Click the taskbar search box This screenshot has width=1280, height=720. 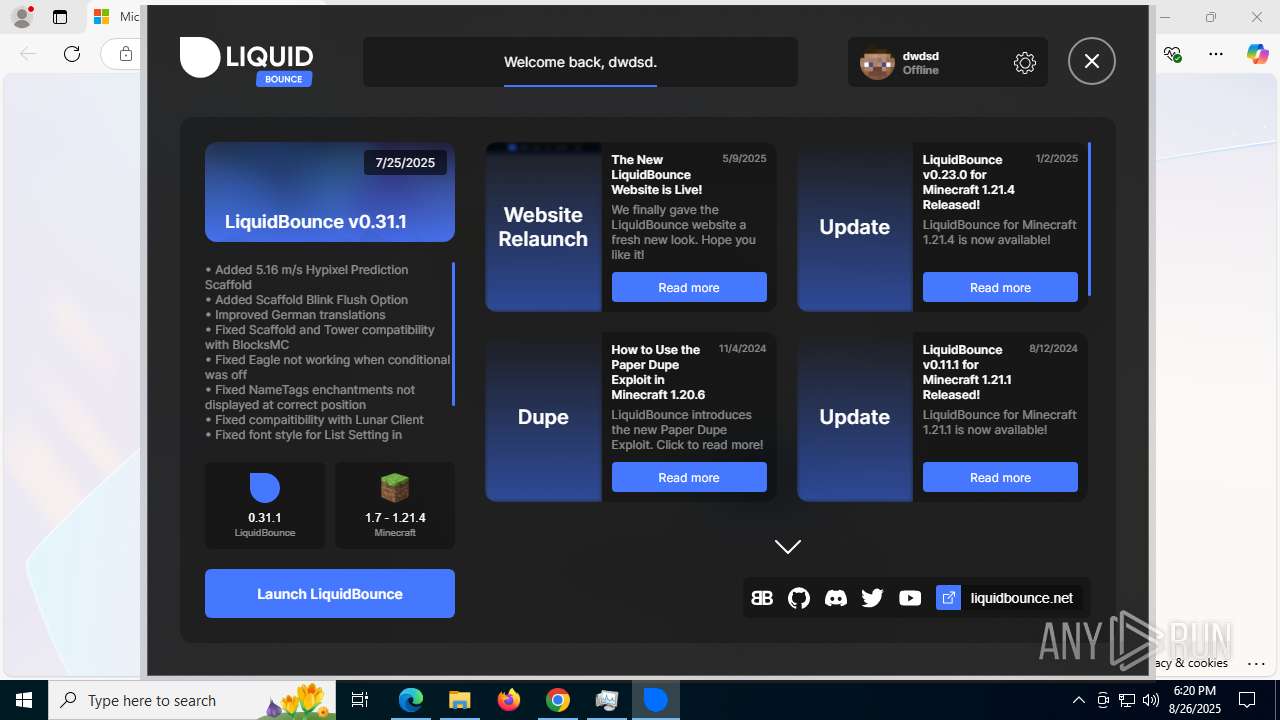tap(194, 700)
